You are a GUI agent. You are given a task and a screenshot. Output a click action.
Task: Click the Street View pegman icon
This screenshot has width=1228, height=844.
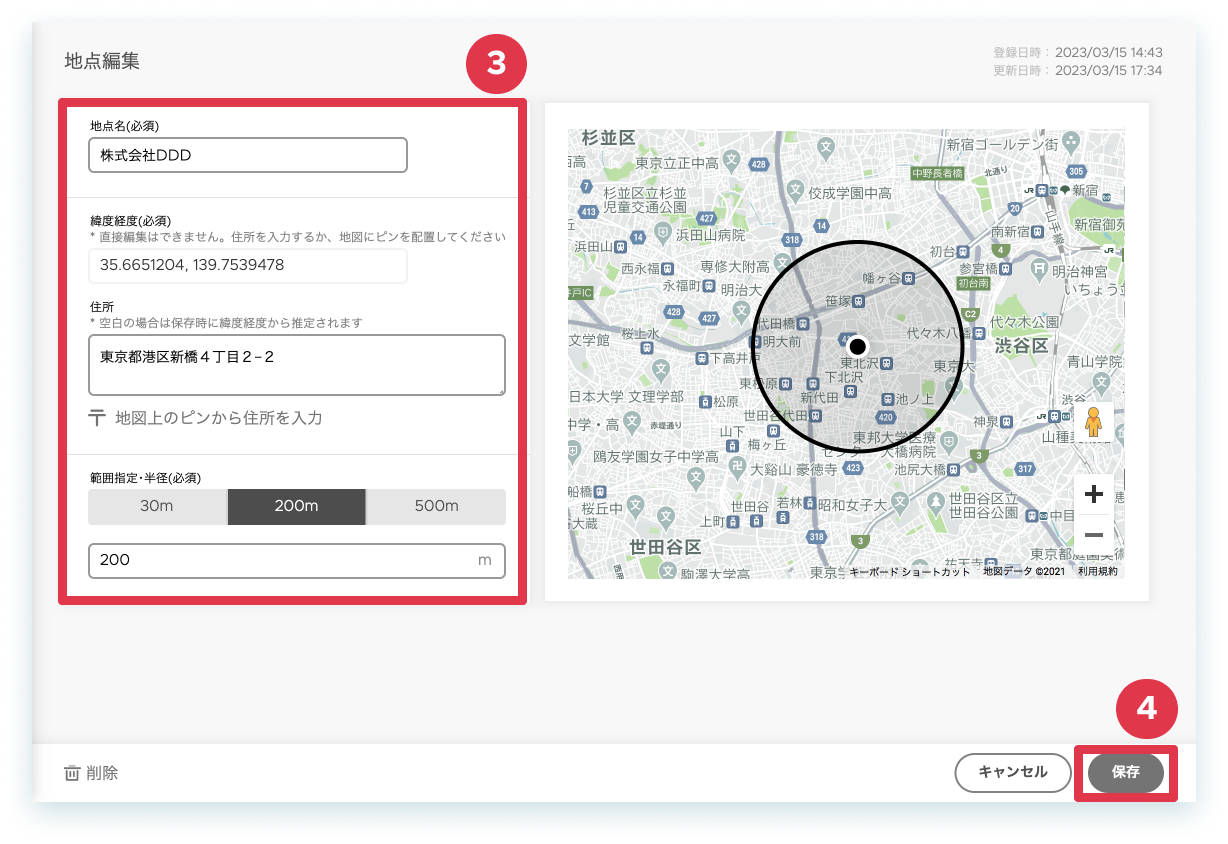click(1094, 422)
